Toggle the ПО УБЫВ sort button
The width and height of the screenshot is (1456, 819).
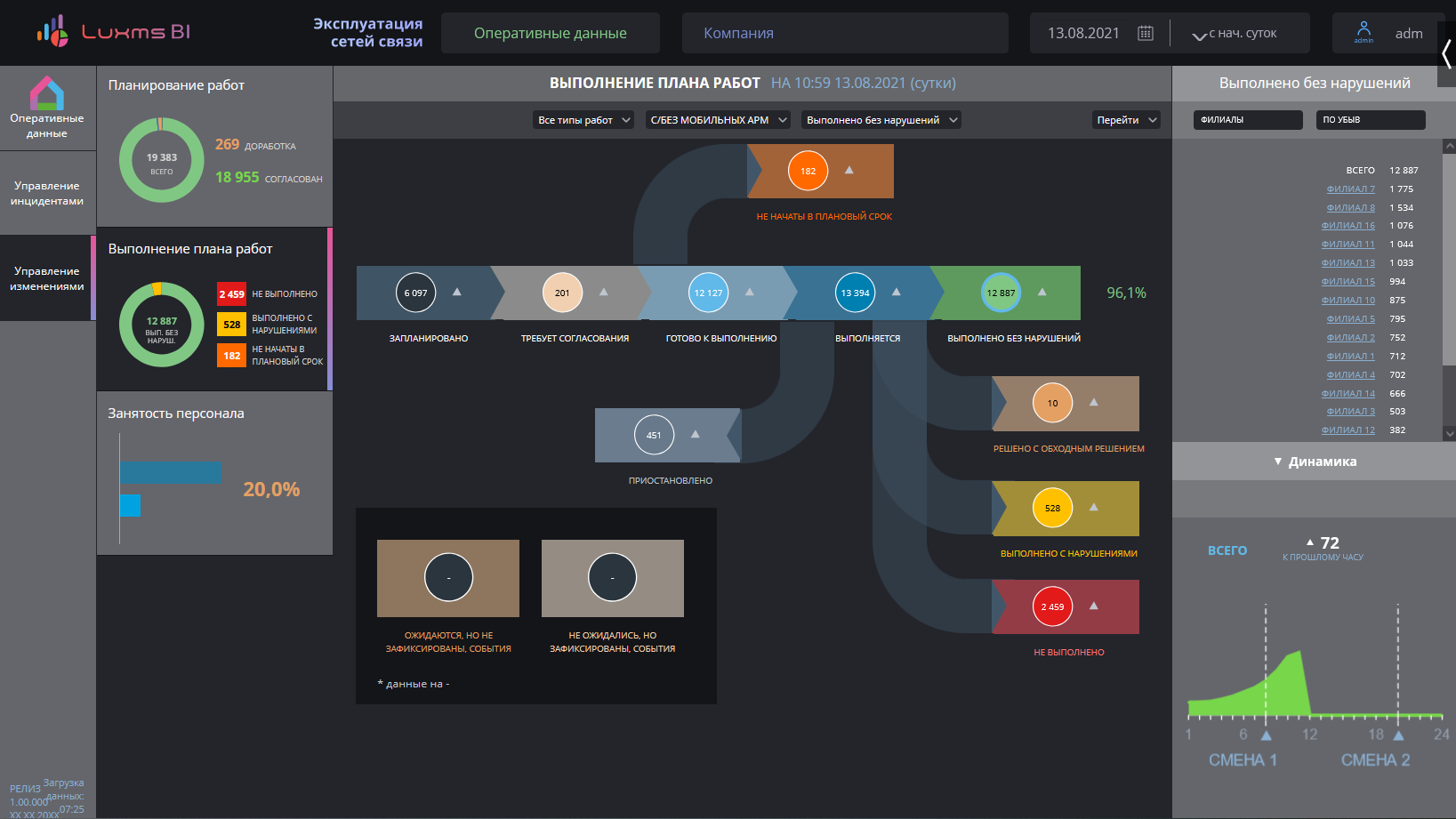(x=1371, y=120)
